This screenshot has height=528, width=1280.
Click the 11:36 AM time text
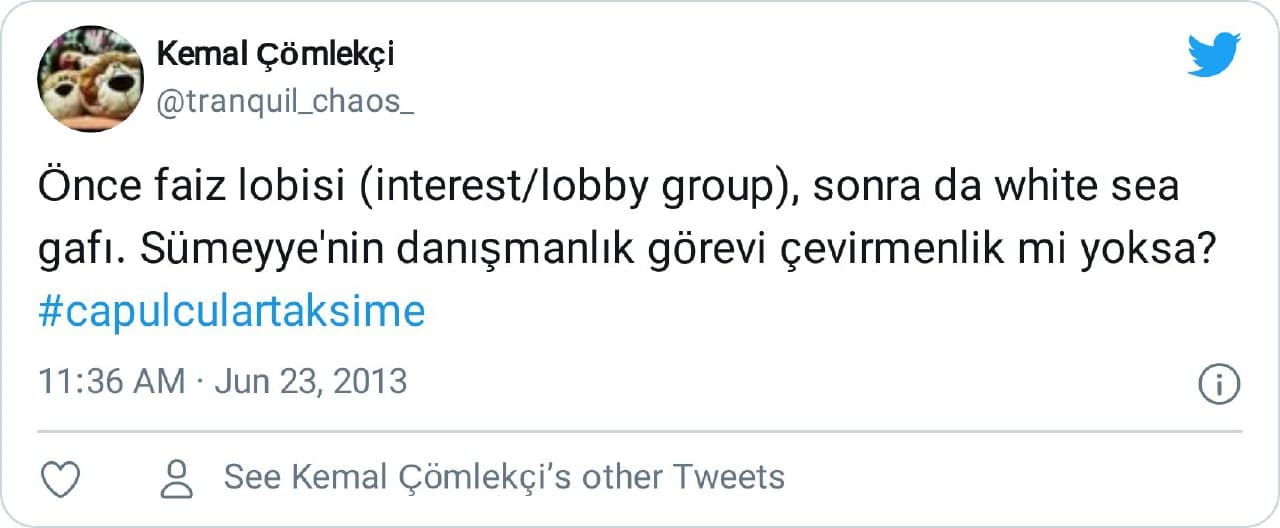(x=111, y=382)
